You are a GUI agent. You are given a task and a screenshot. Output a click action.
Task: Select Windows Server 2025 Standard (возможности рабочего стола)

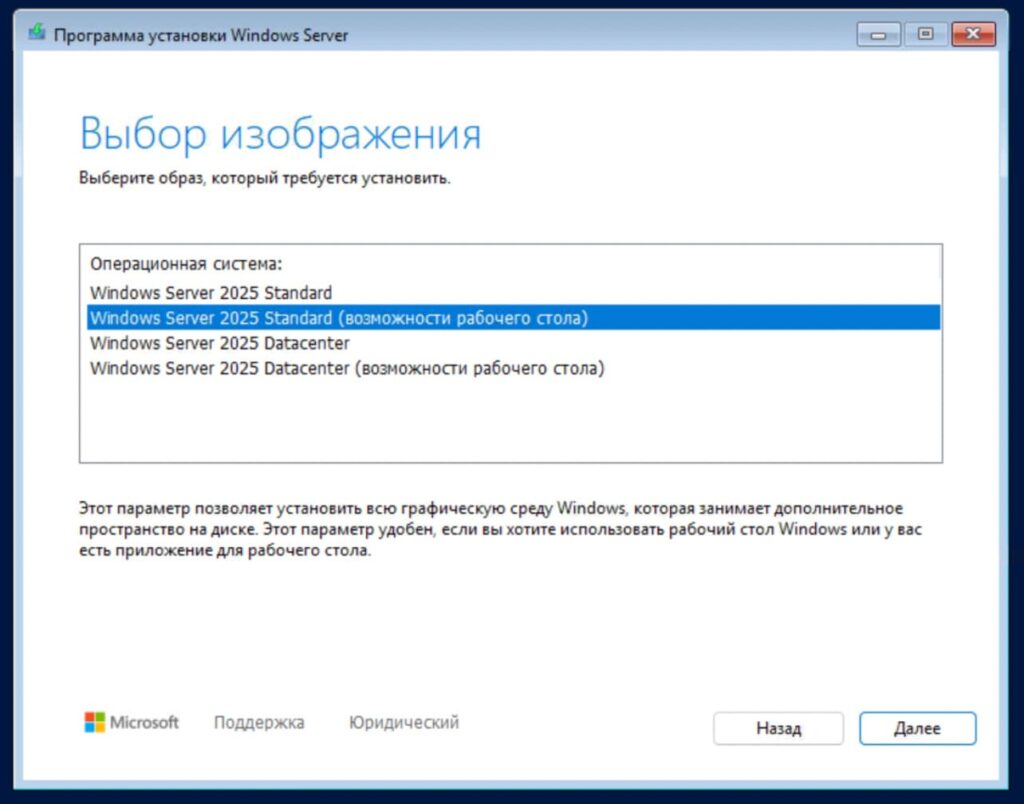tap(513, 317)
